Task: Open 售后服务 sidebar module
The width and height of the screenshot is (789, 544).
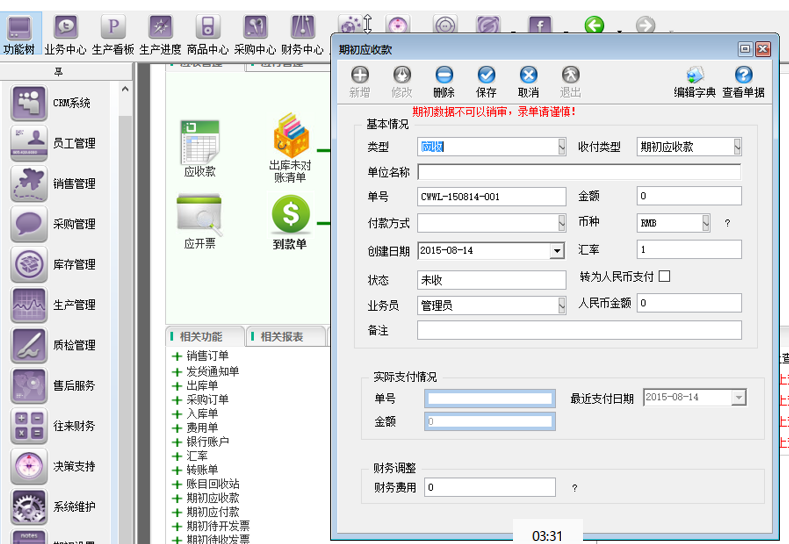Action: point(53,385)
